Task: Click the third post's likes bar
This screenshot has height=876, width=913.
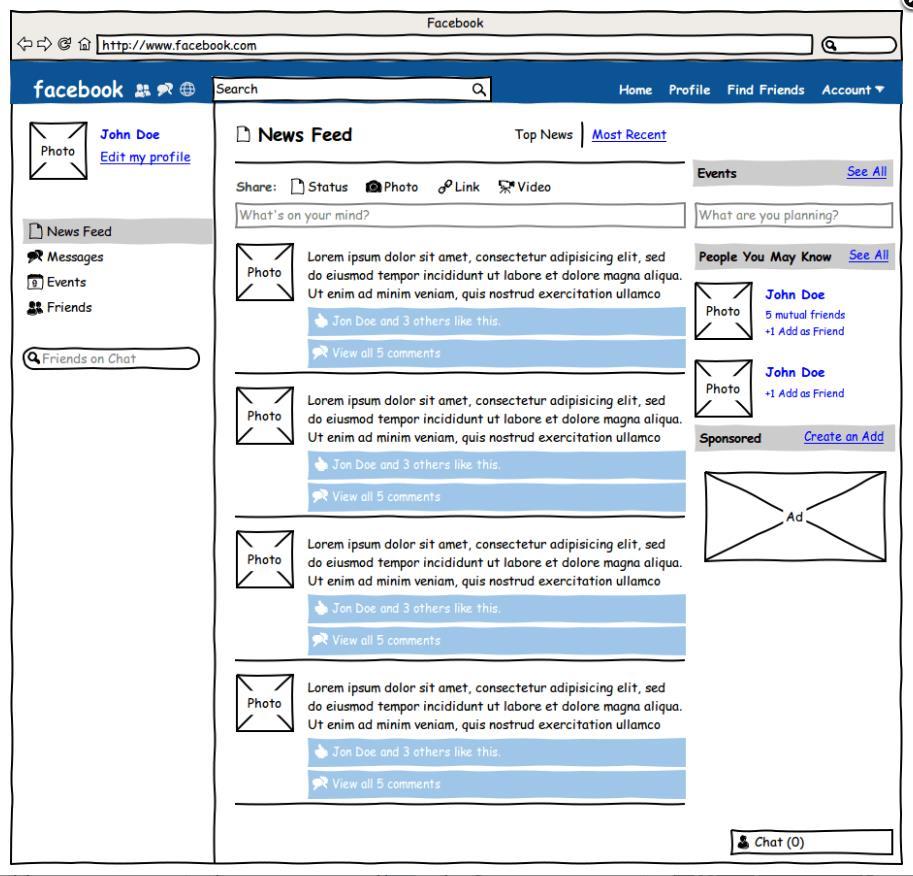Action: point(497,608)
